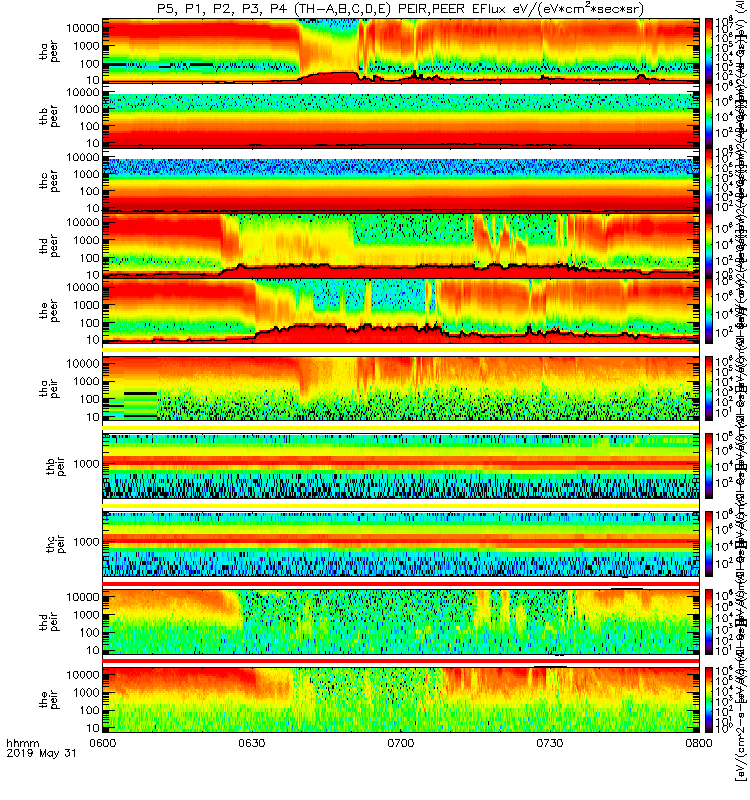Click the '2019 May 31' date label

pos(41,753)
